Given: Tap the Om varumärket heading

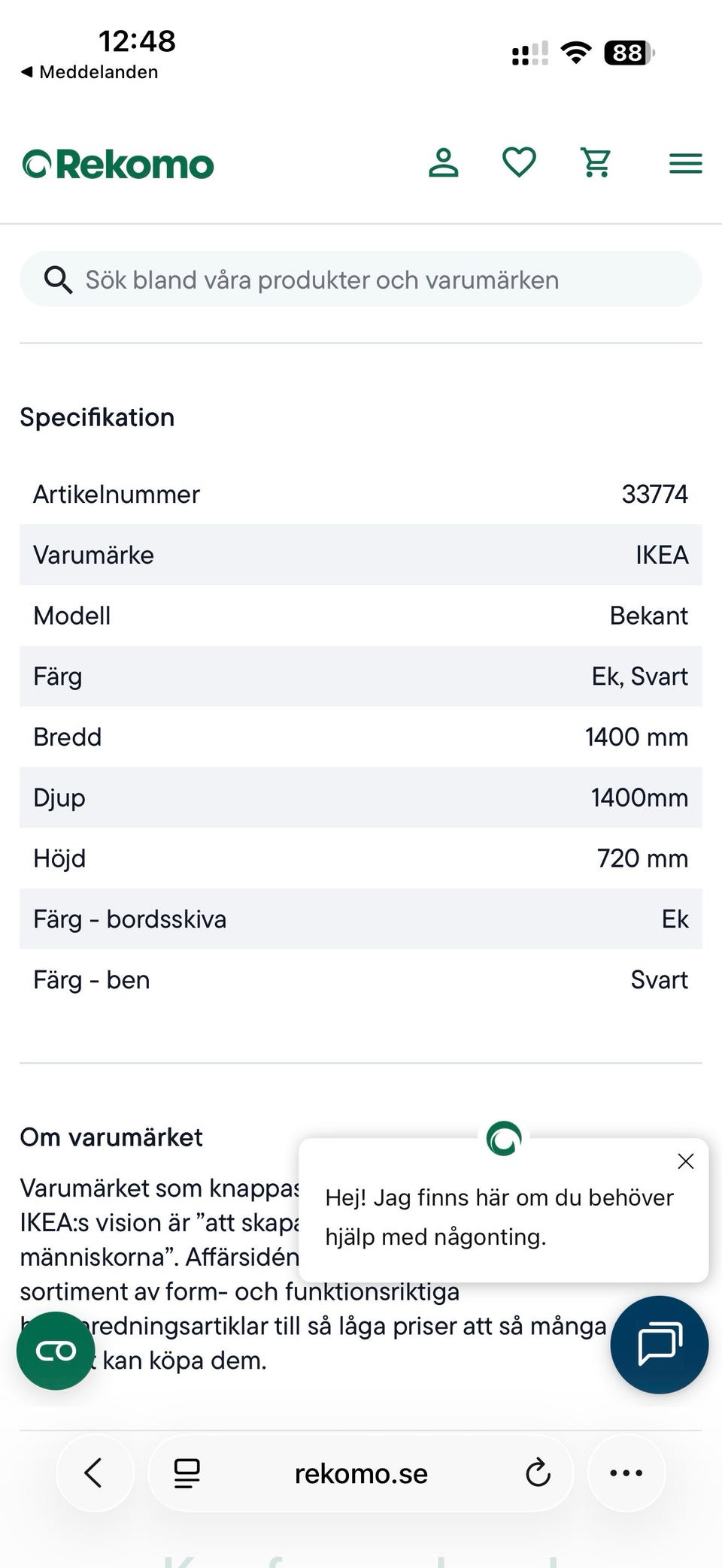Looking at the screenshot, I should click(x=111, y=1137).
